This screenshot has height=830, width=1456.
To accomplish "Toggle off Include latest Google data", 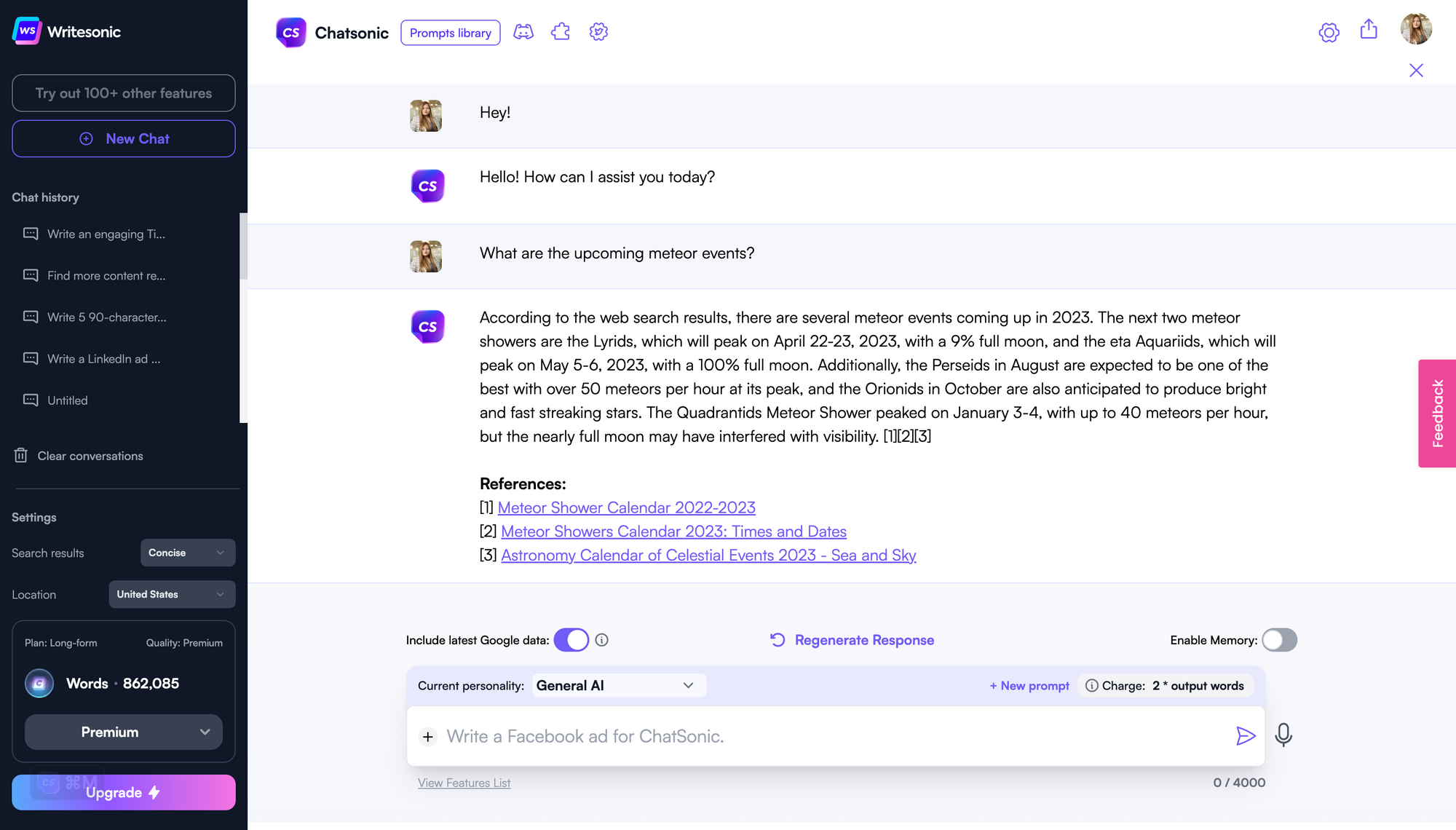I will coord(572,639).
